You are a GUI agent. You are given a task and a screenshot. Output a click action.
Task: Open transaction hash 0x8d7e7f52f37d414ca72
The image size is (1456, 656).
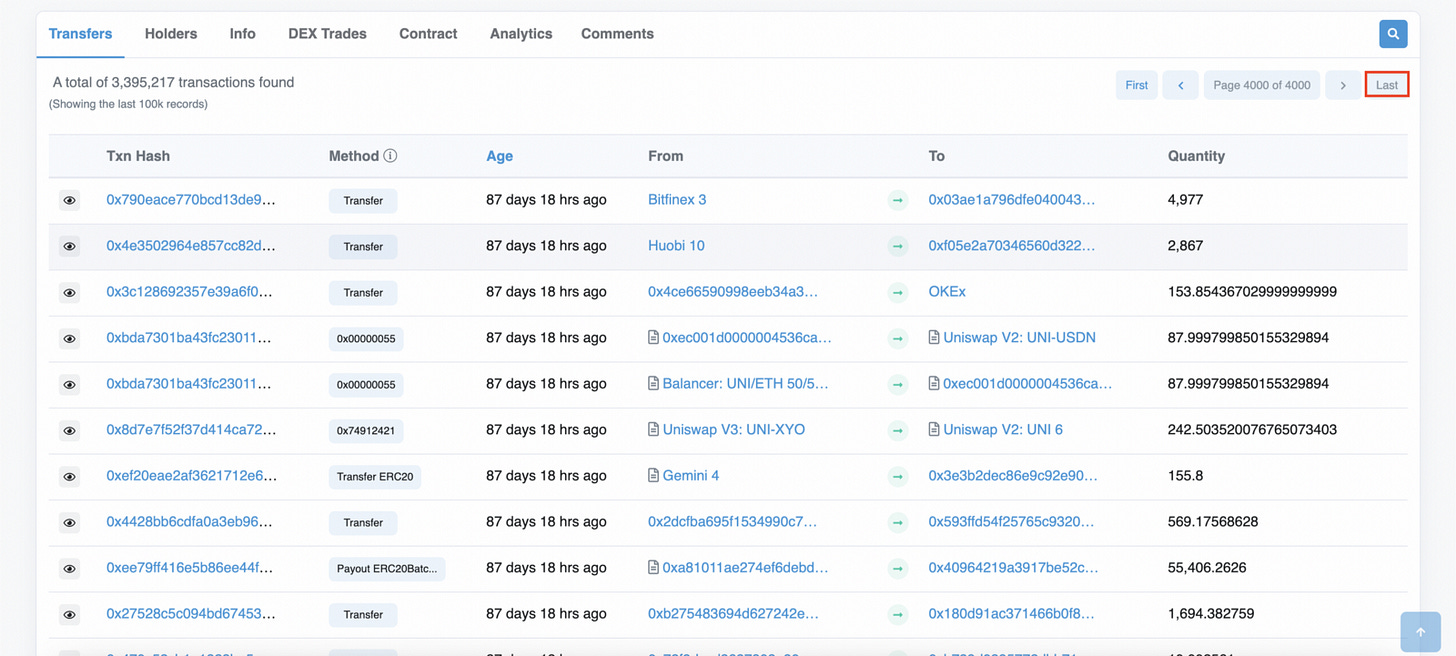click(x=191, y=430)
